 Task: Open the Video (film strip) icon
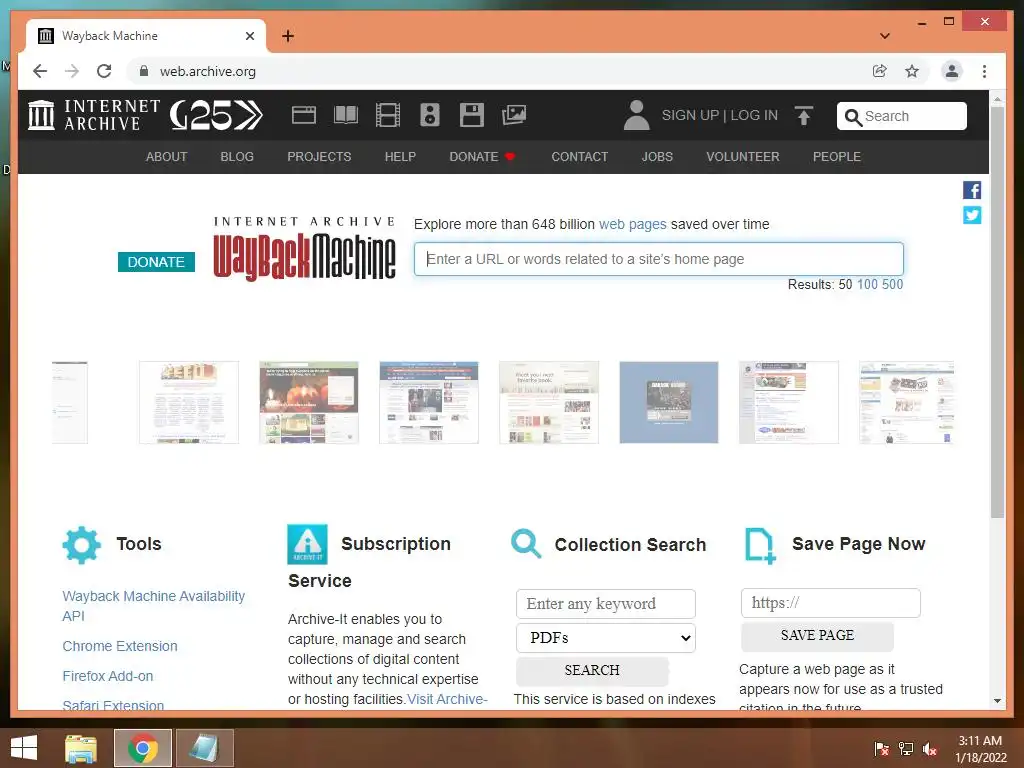pos(387,116)
